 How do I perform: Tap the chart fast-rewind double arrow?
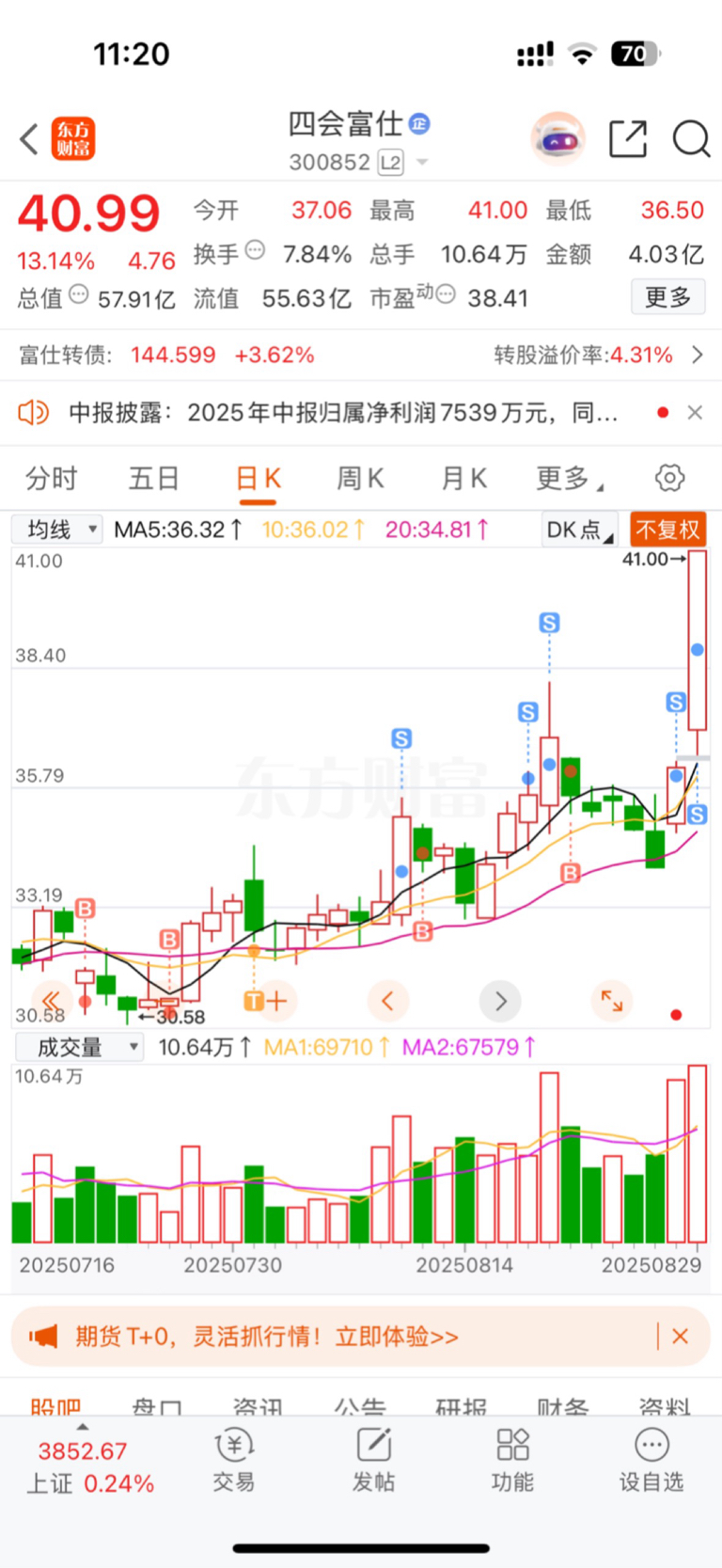point(52,1001)
